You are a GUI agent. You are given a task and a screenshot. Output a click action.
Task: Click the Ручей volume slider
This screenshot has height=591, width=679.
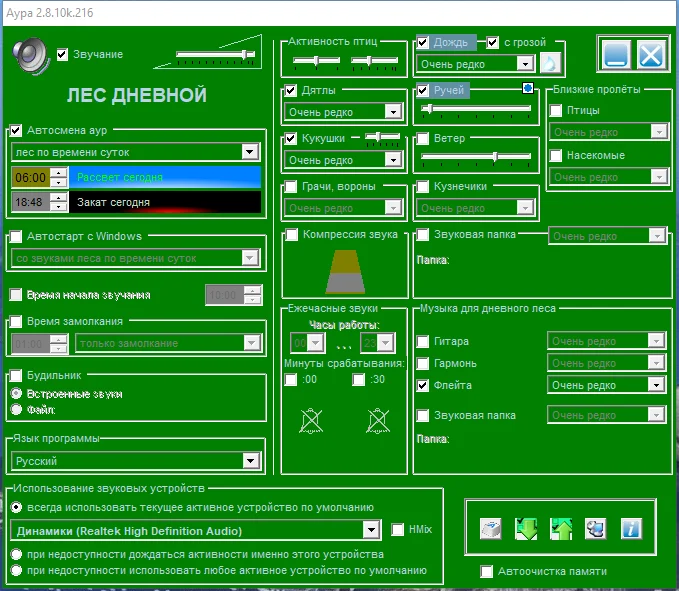pos(475,110)
